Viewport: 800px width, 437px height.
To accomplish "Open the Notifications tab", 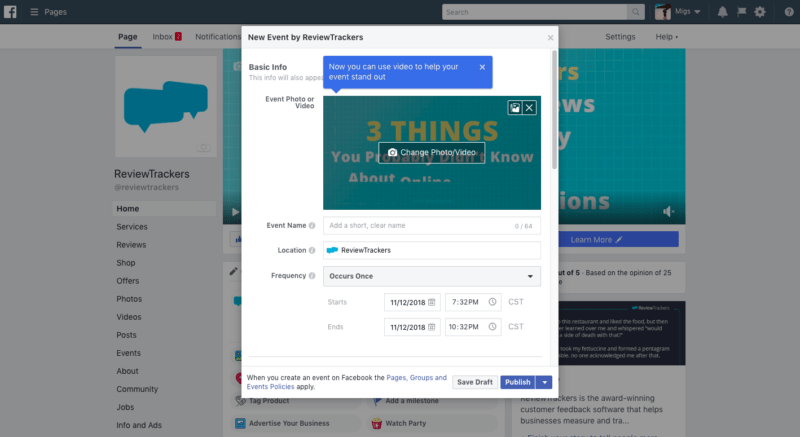I will [x=218, y=37].
